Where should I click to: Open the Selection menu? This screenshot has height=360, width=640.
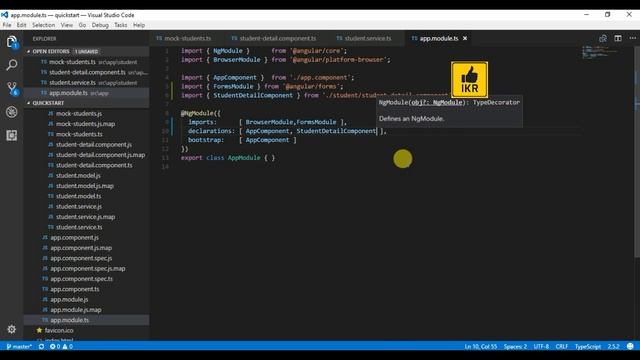click(43, 25)
